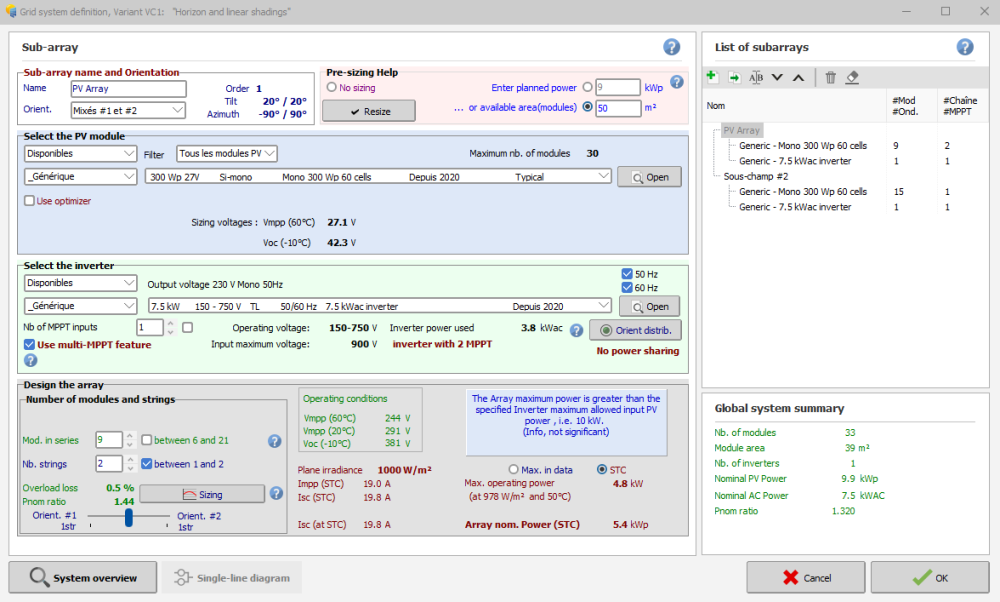Select PV Array in the subarray tree
1000x602 pixels.
tap(741, 130)
